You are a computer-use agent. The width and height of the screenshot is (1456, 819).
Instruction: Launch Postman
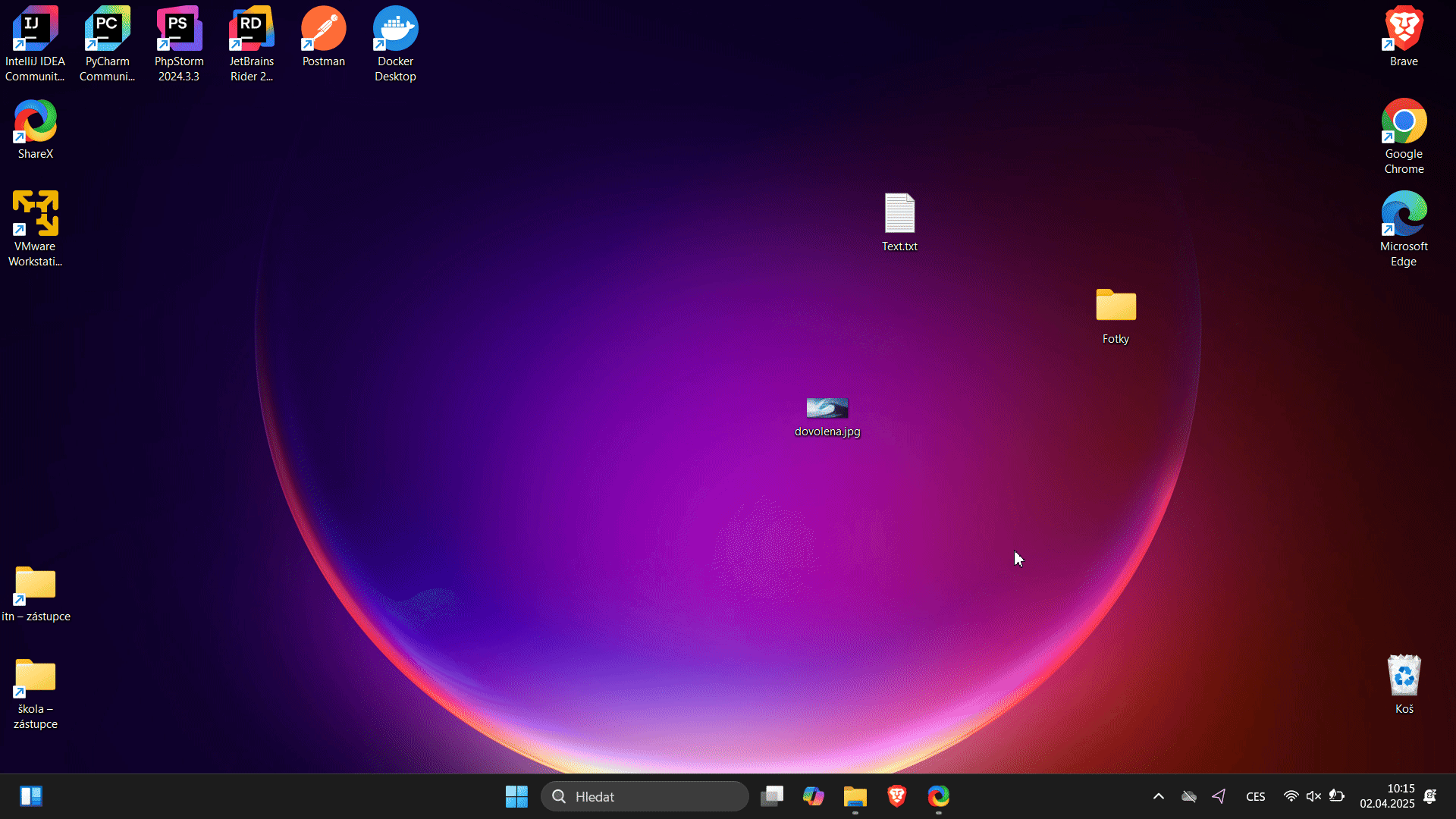coord(324,30)
